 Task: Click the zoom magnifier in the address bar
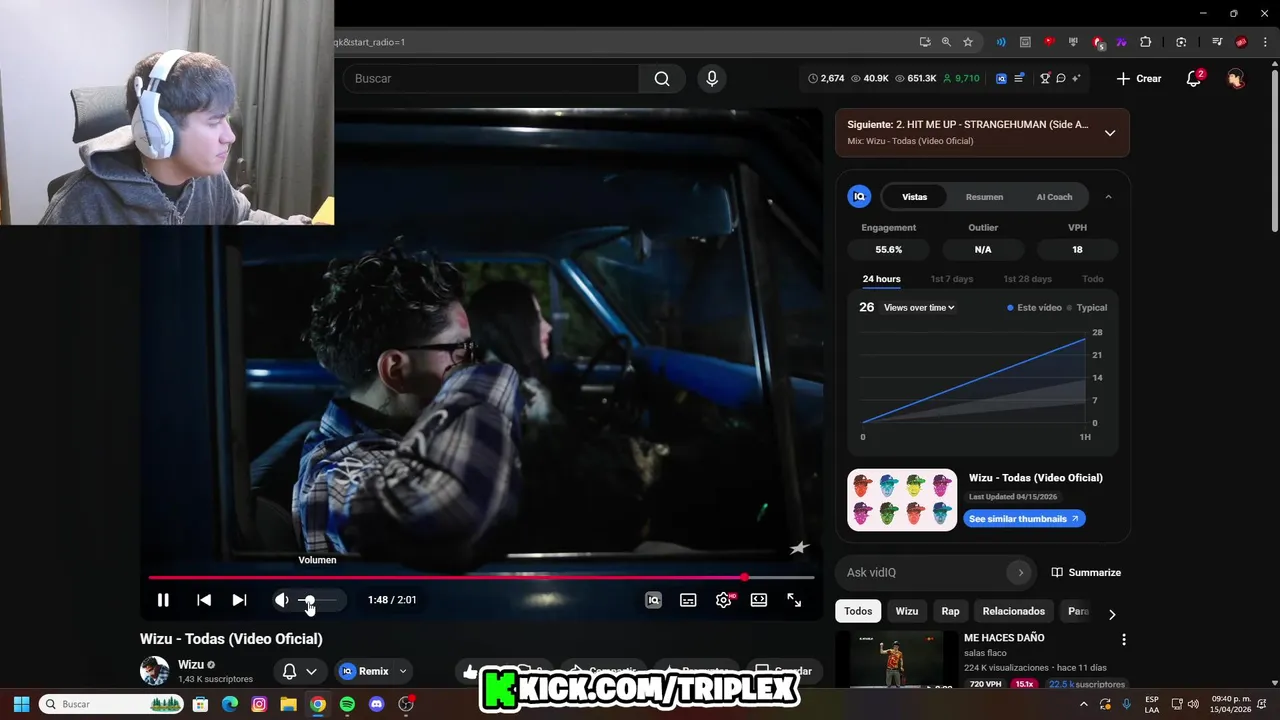tap(946, 42)
